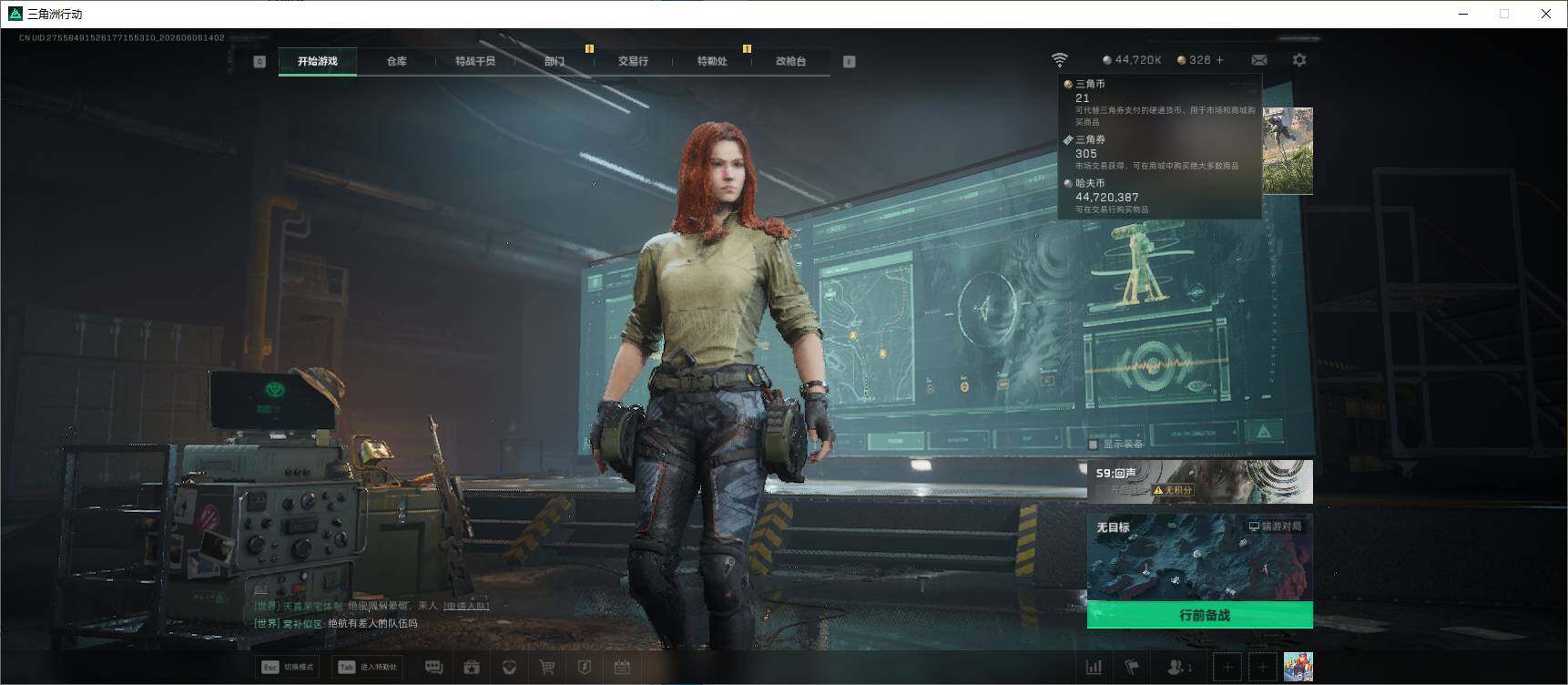Click the lightning shield icon

[585, 668]
